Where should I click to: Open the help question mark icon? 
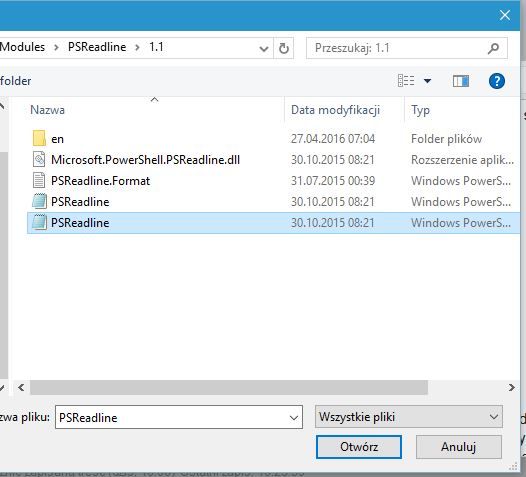(x=496, y=81)
